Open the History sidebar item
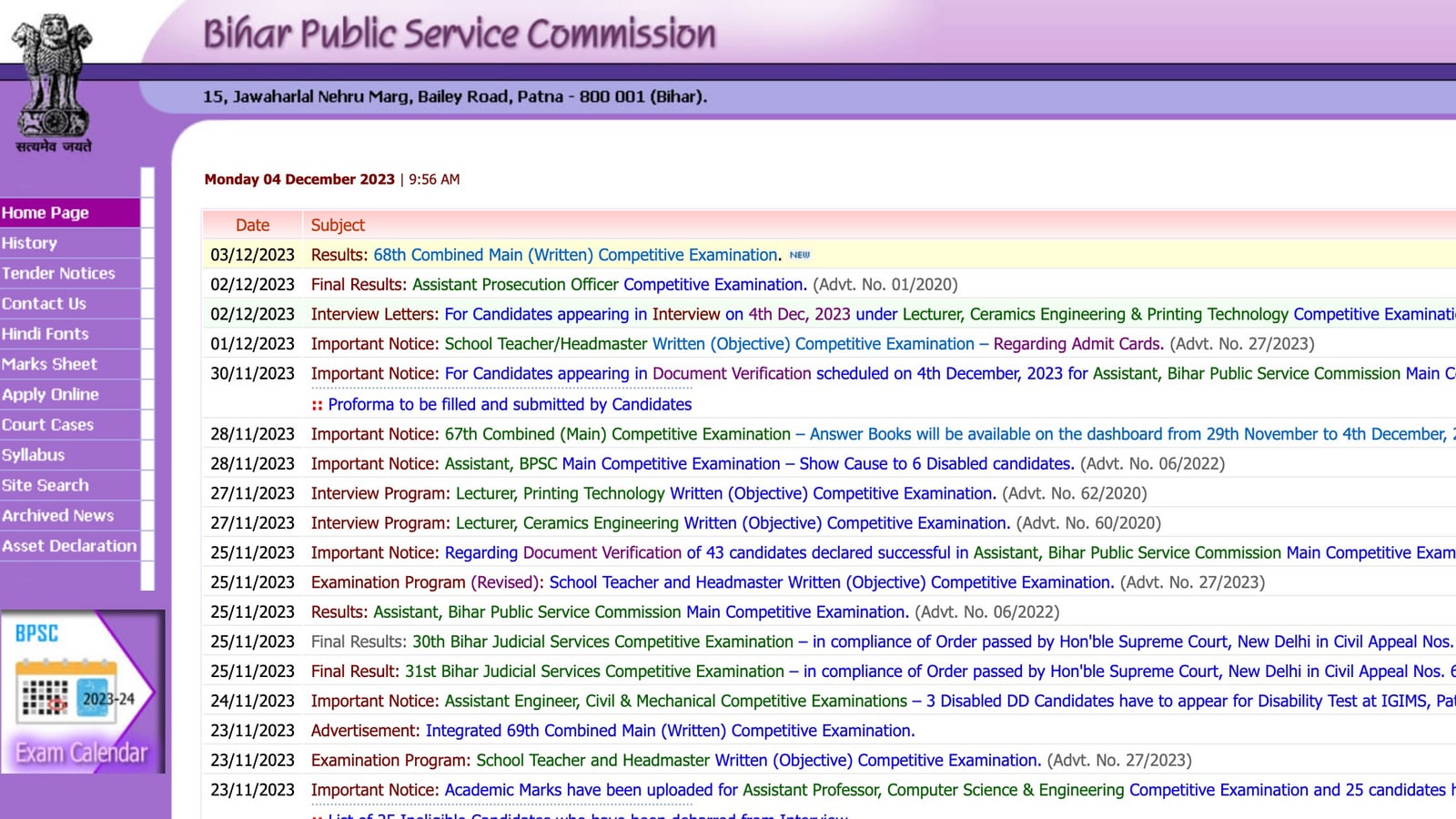The width and height of the screenshot is (1456, 819). (70, 243)
